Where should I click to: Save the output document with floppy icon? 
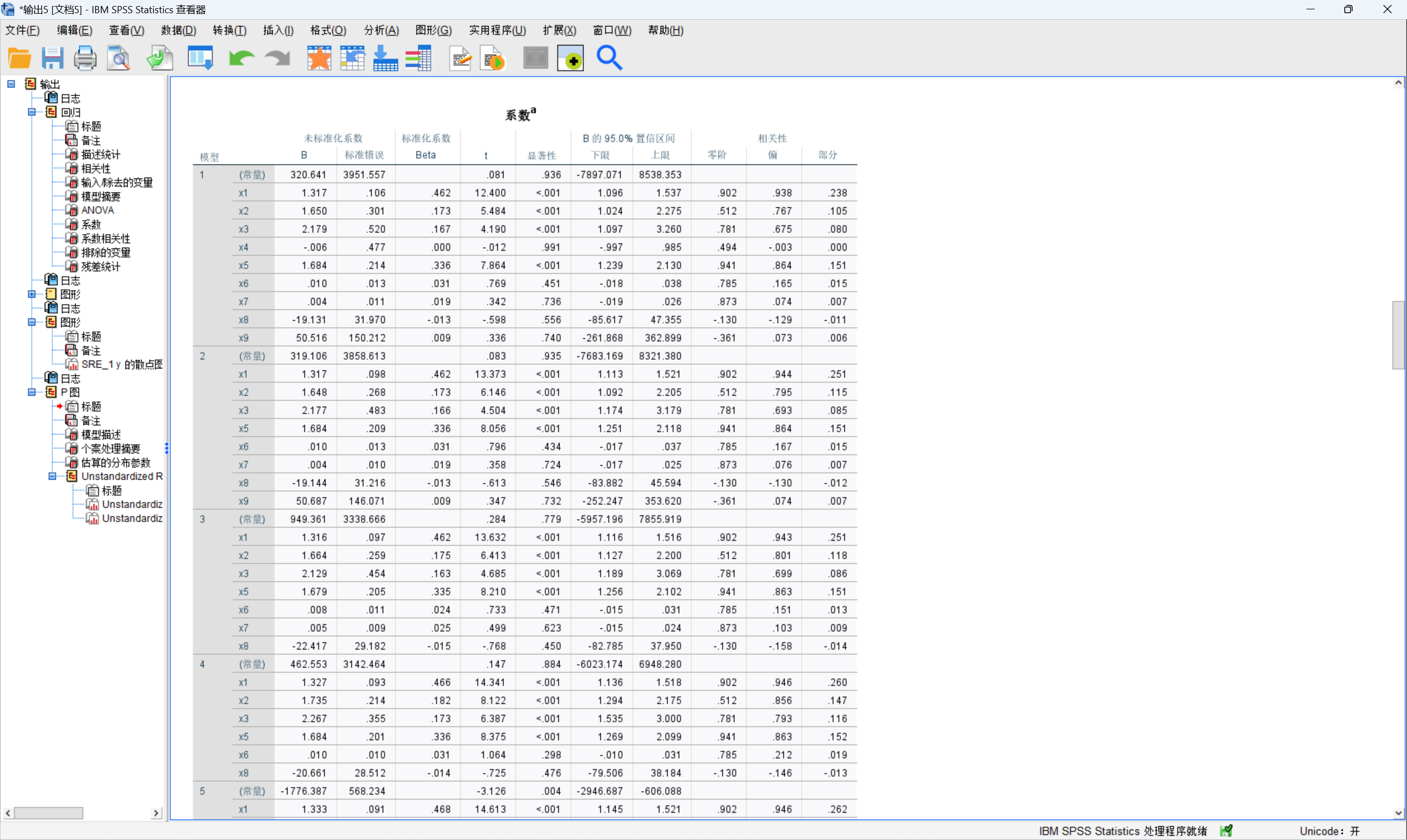tap(52, 58)
